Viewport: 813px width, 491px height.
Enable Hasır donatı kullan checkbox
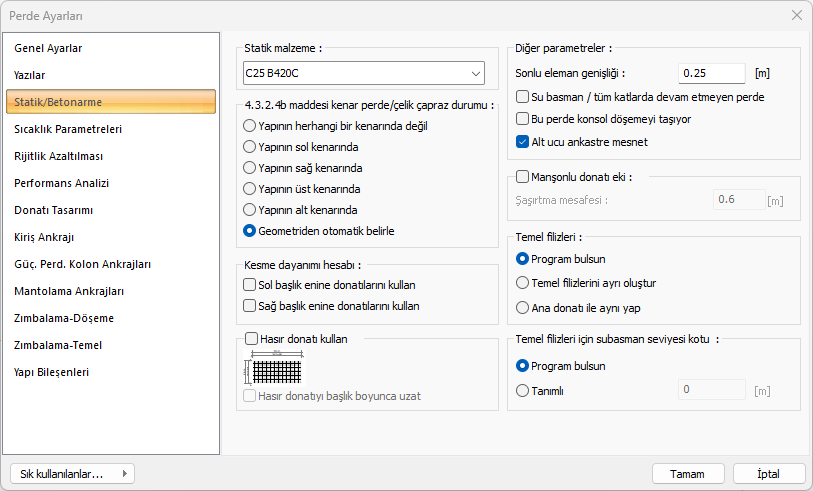(x=251, y=339)
